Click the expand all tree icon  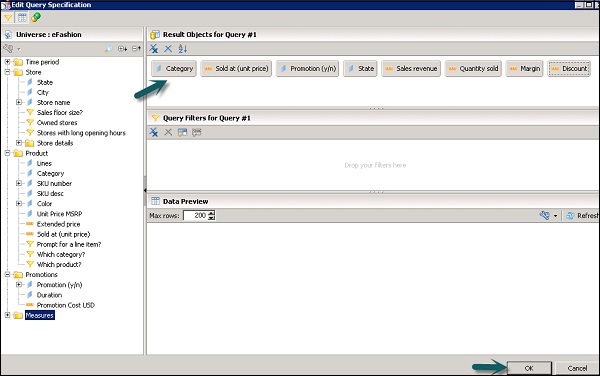[x=122, y=49]
